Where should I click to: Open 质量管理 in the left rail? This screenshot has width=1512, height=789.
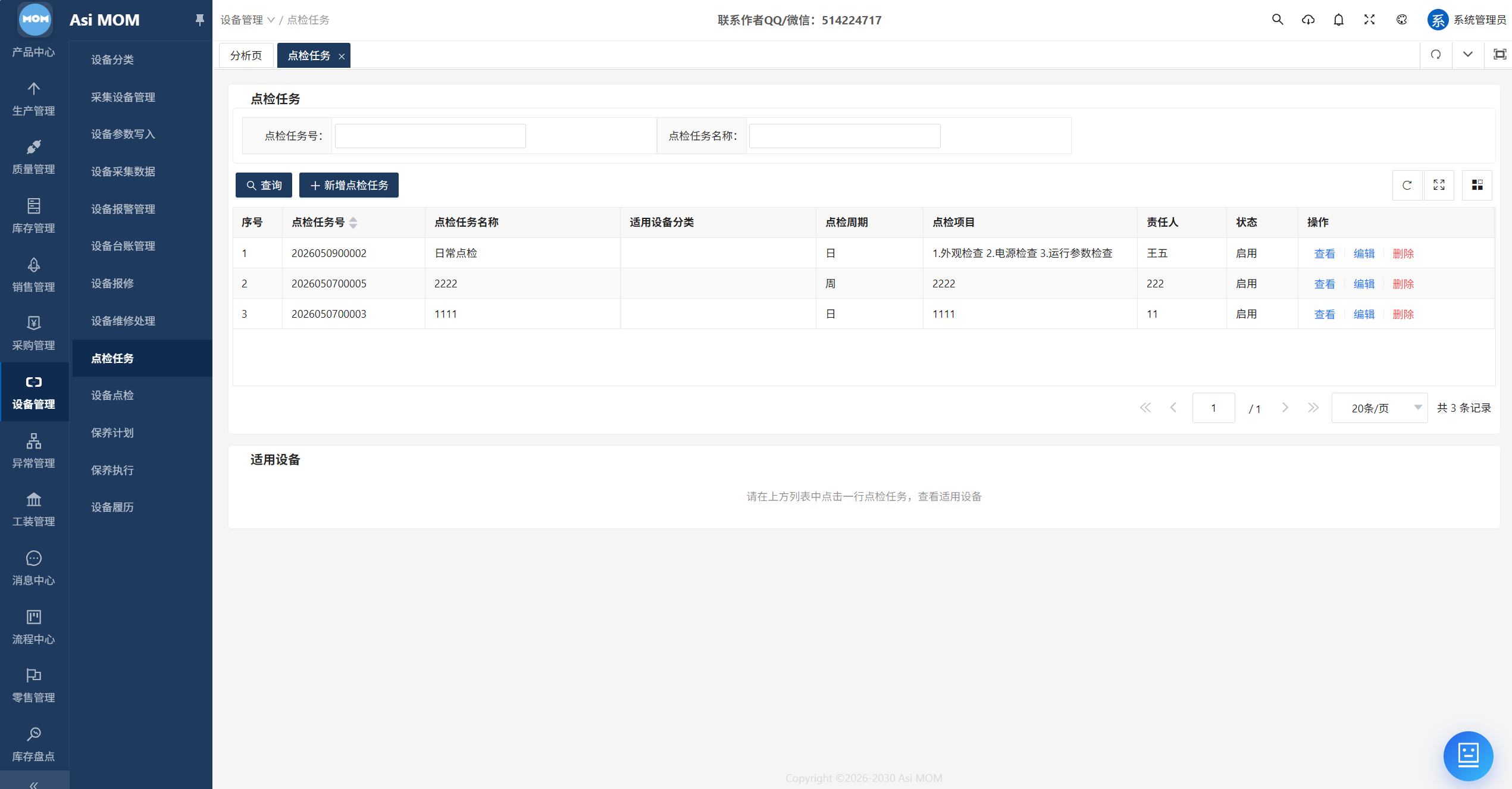click(x=34, y=158)
